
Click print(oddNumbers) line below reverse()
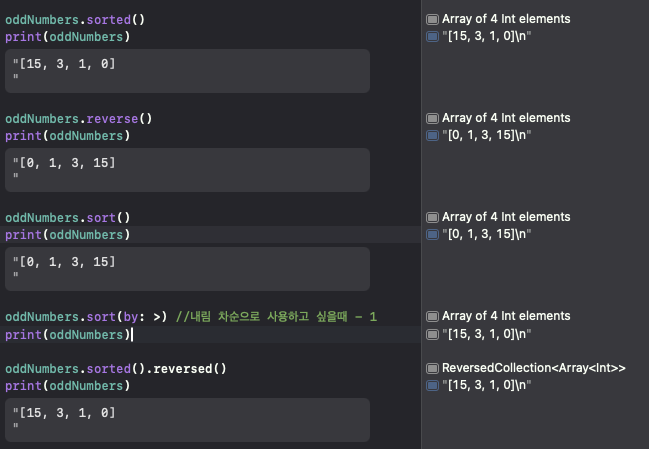(x=67, y=136)
